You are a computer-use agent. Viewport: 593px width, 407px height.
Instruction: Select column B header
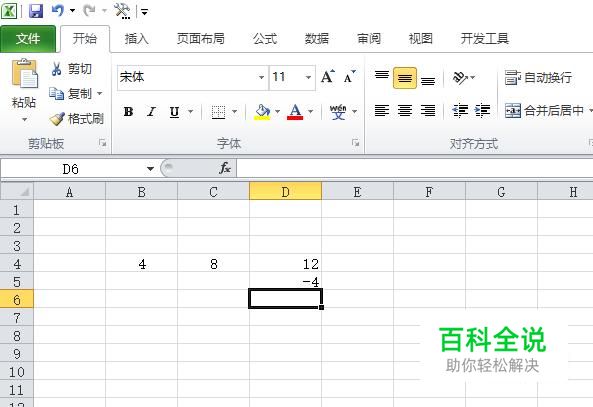click(141, 191)
